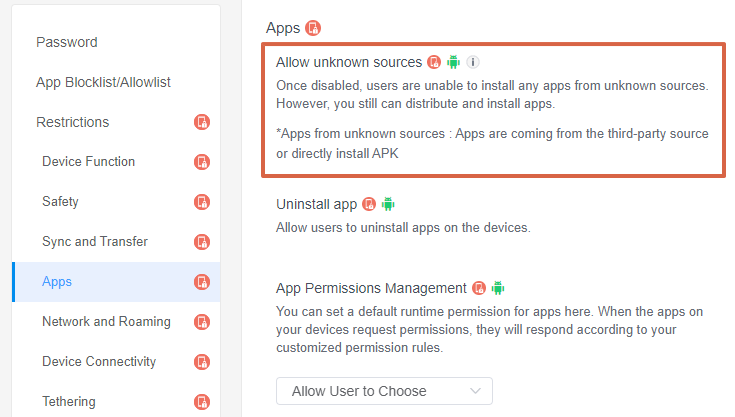
Task: Click the red badge icon on the Safety row
Action: [202, 202]
